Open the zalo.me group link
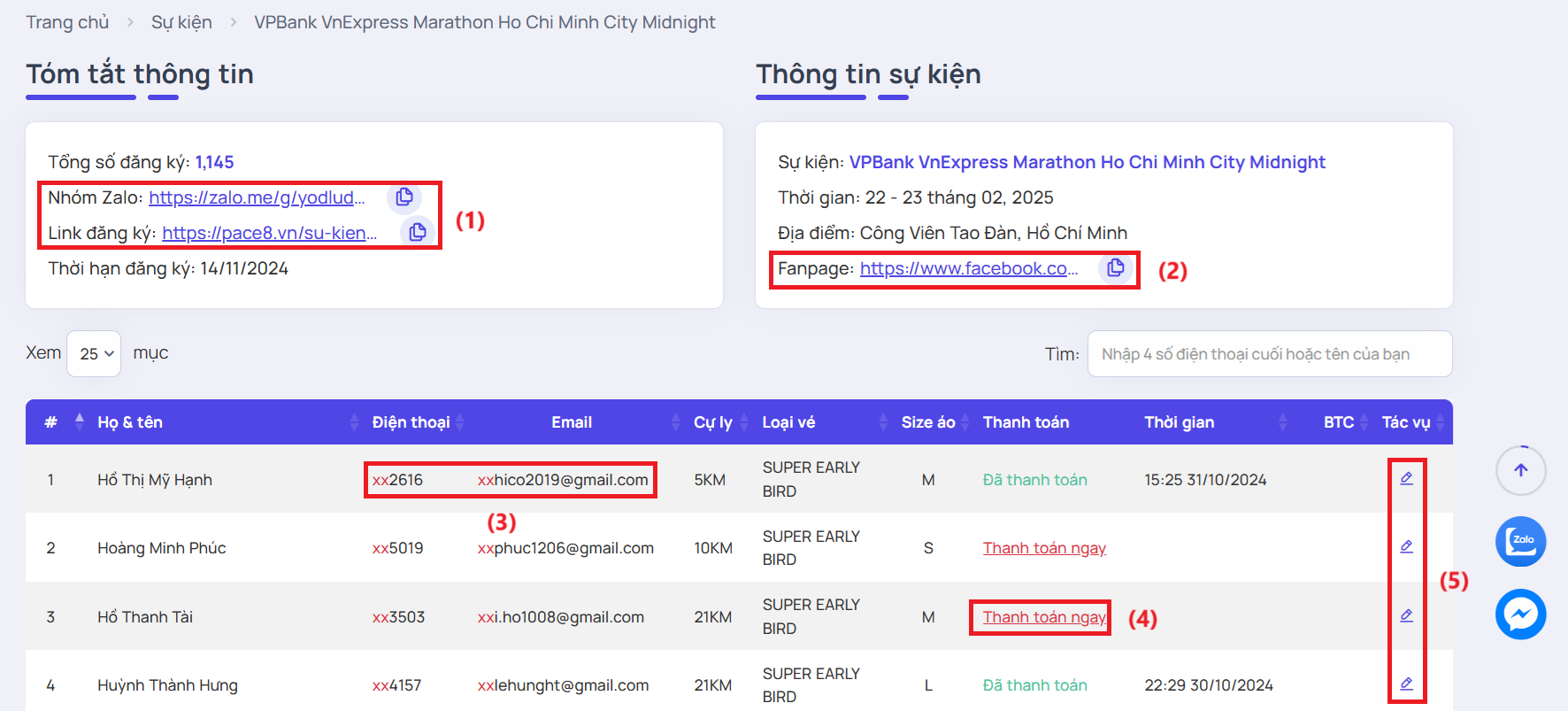 point(257,197)
